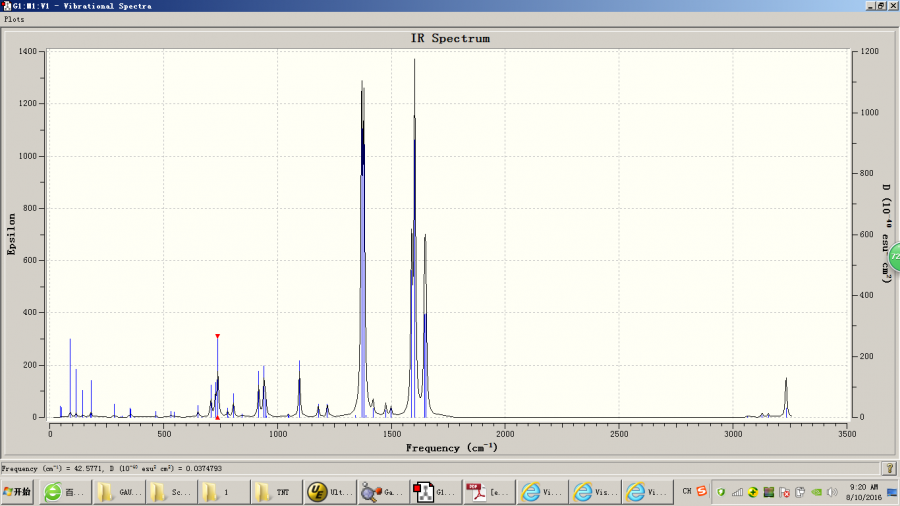Open the Plots menu

tap(14, 19)
